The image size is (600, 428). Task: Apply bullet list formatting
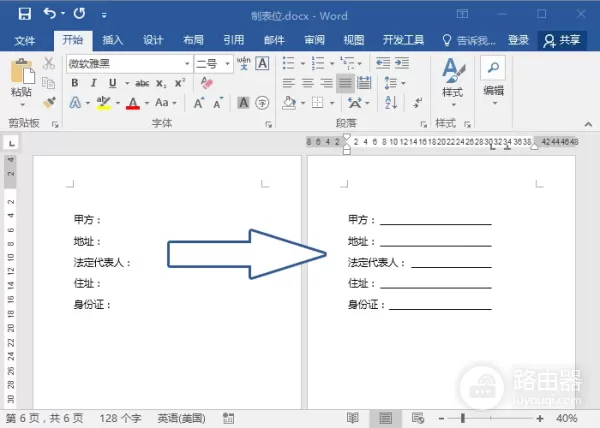pos(289,63)
